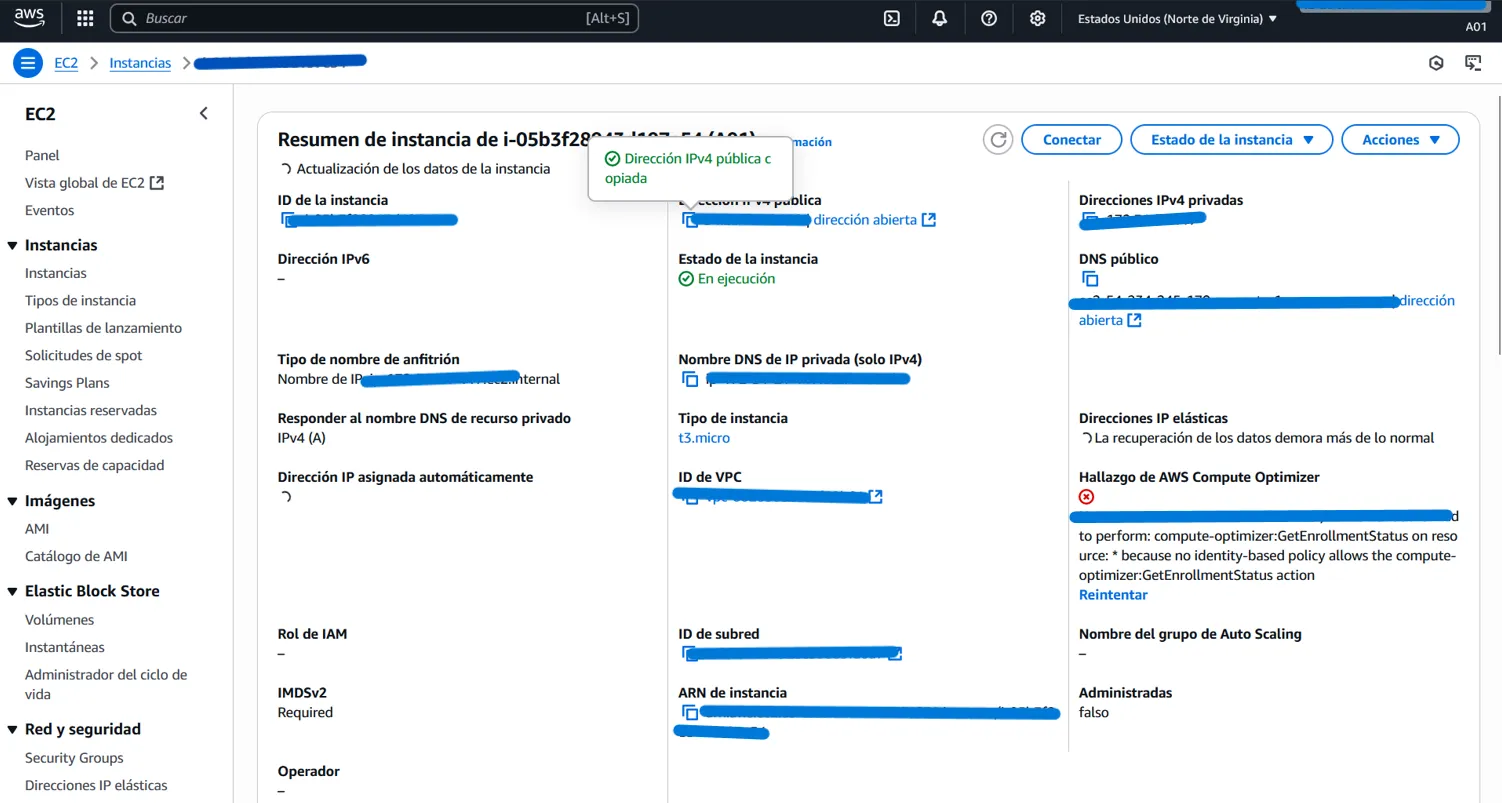Open the notifications bell
The width and height of the screenshot is (1502, 803).
coord(940,18)
